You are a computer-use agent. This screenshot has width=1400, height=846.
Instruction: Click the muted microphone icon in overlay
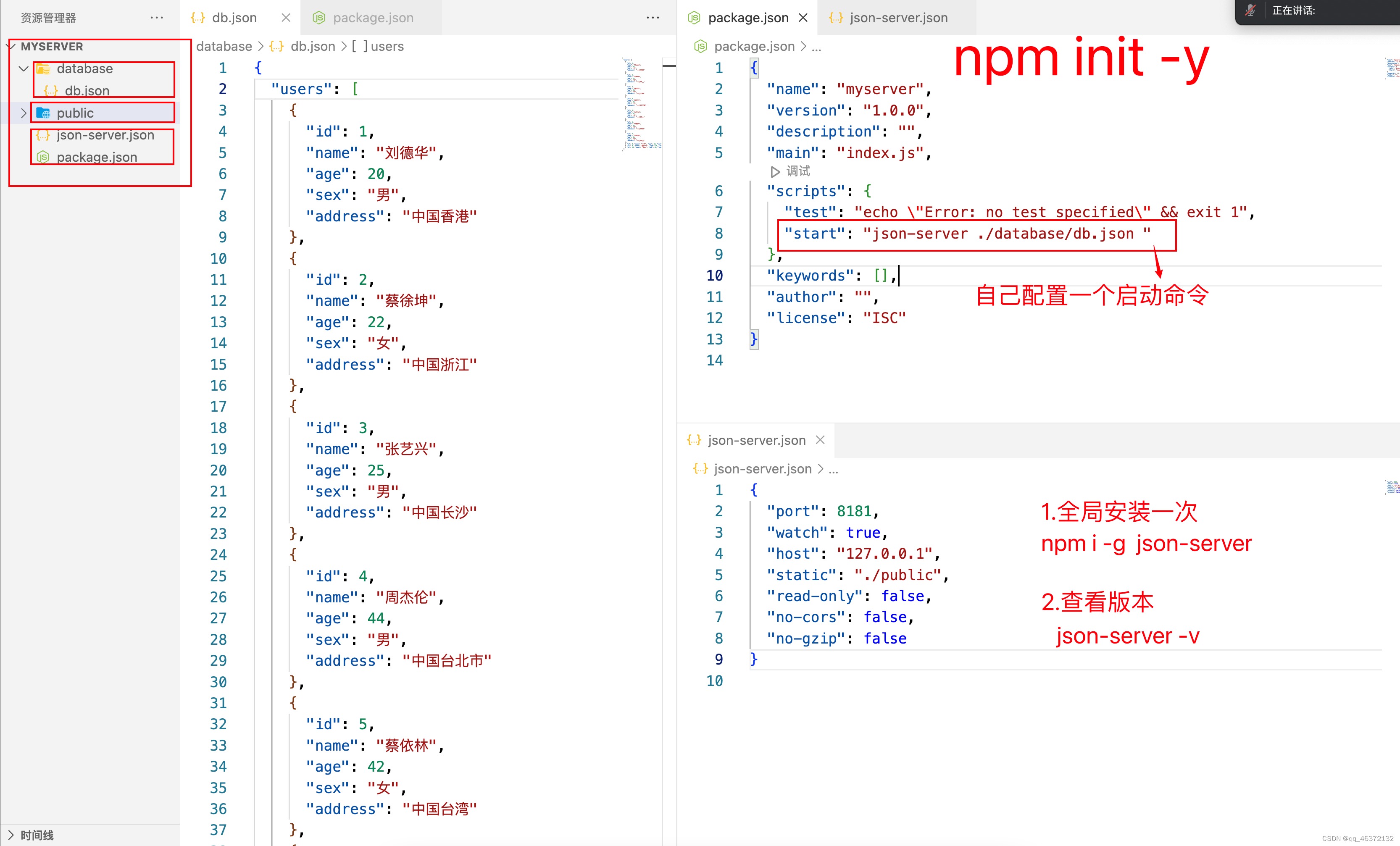[1250, 10]
